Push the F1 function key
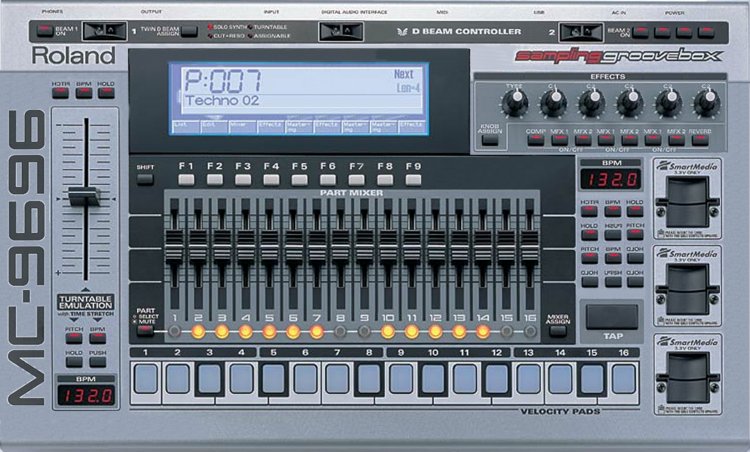This screenshot has height=452, width=750. coord(186,180)
